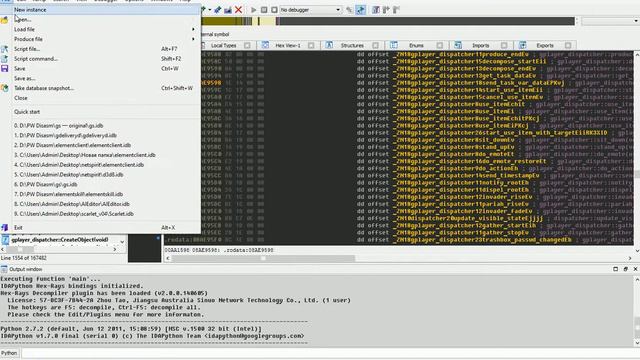Close the Exports tab with its box
640x360 pixels.
tap(568, 45)
